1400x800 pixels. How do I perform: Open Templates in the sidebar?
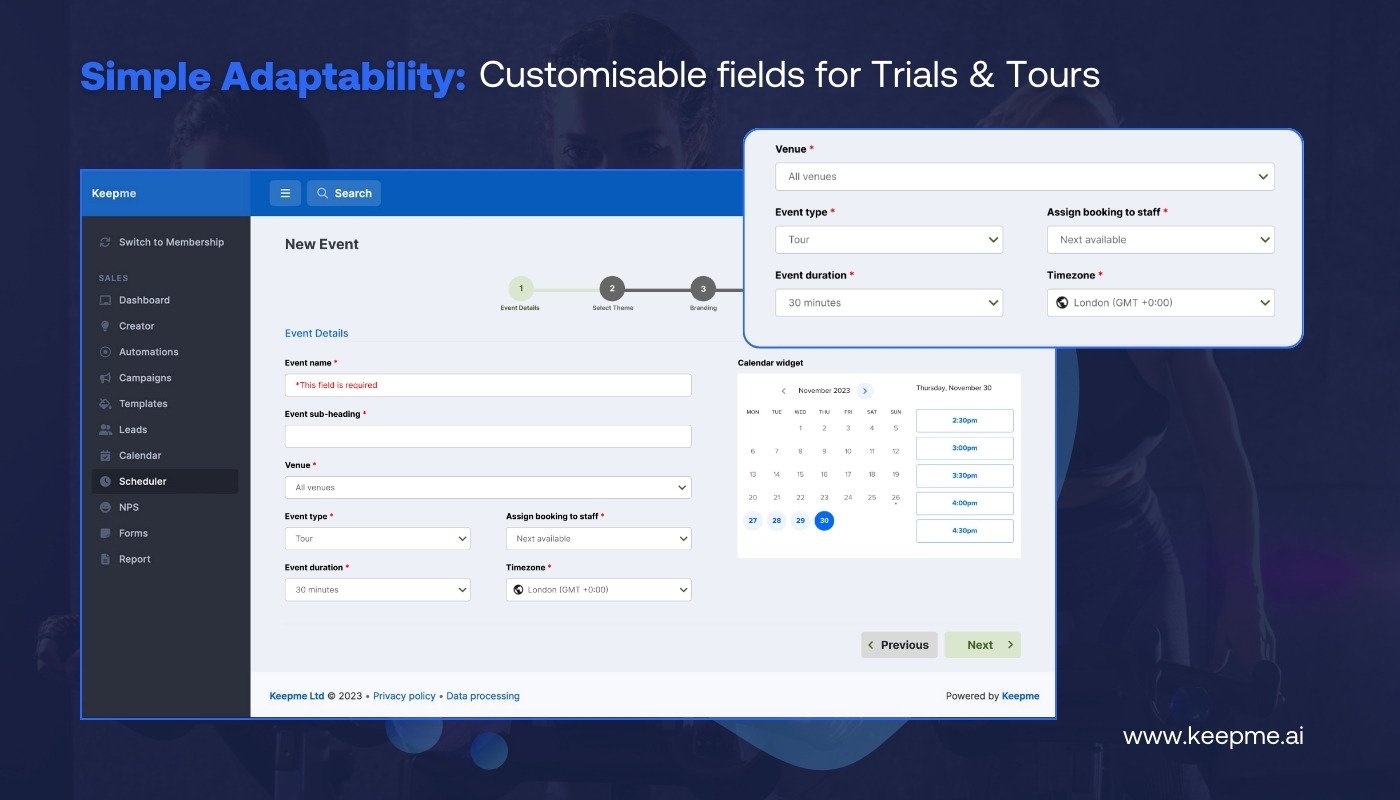coord(143,404)
